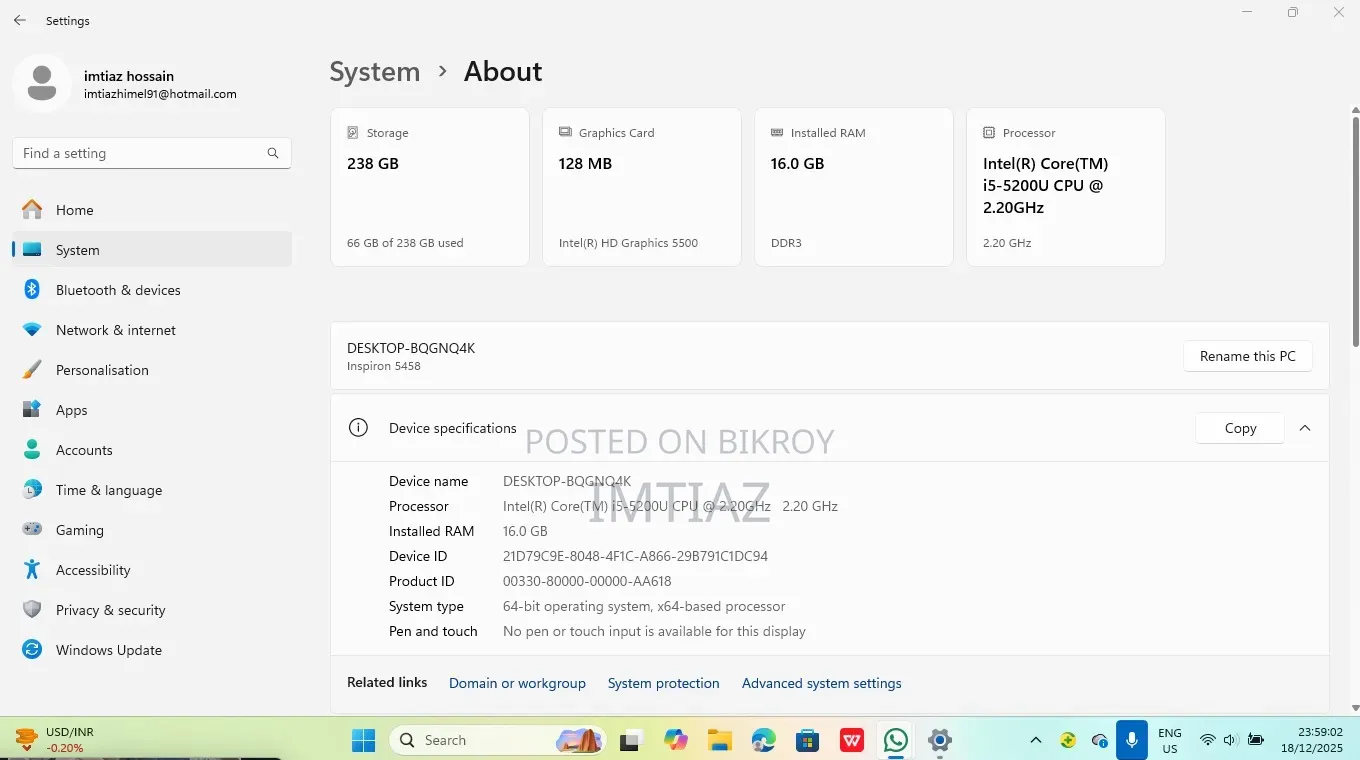
Task: Click the green circular icon in the system tray
Action: click(1068, 740)
